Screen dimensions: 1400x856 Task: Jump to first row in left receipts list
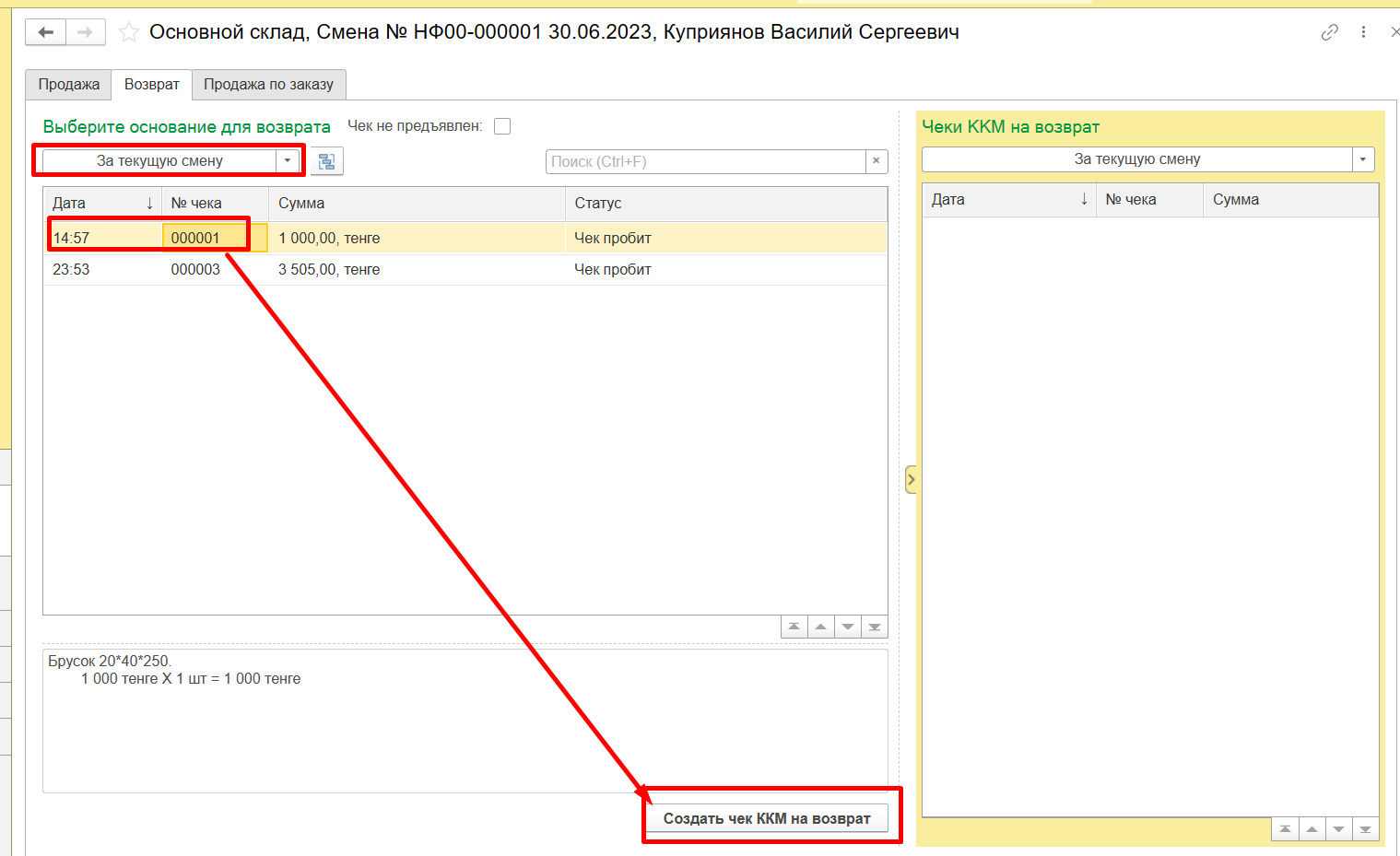[x=794, y=627]
